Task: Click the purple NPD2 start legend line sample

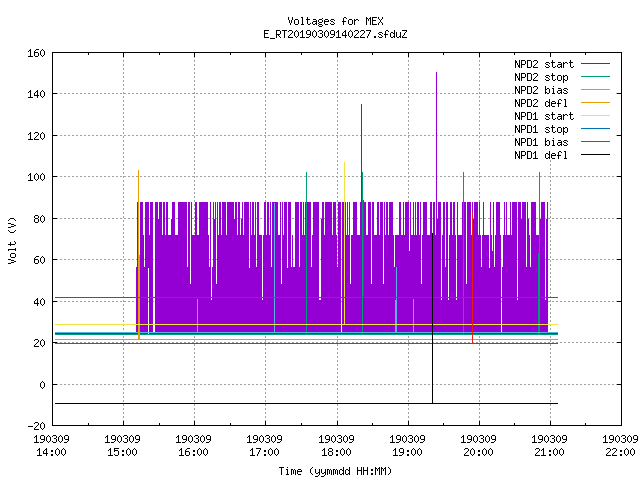Action: point(595,64)
